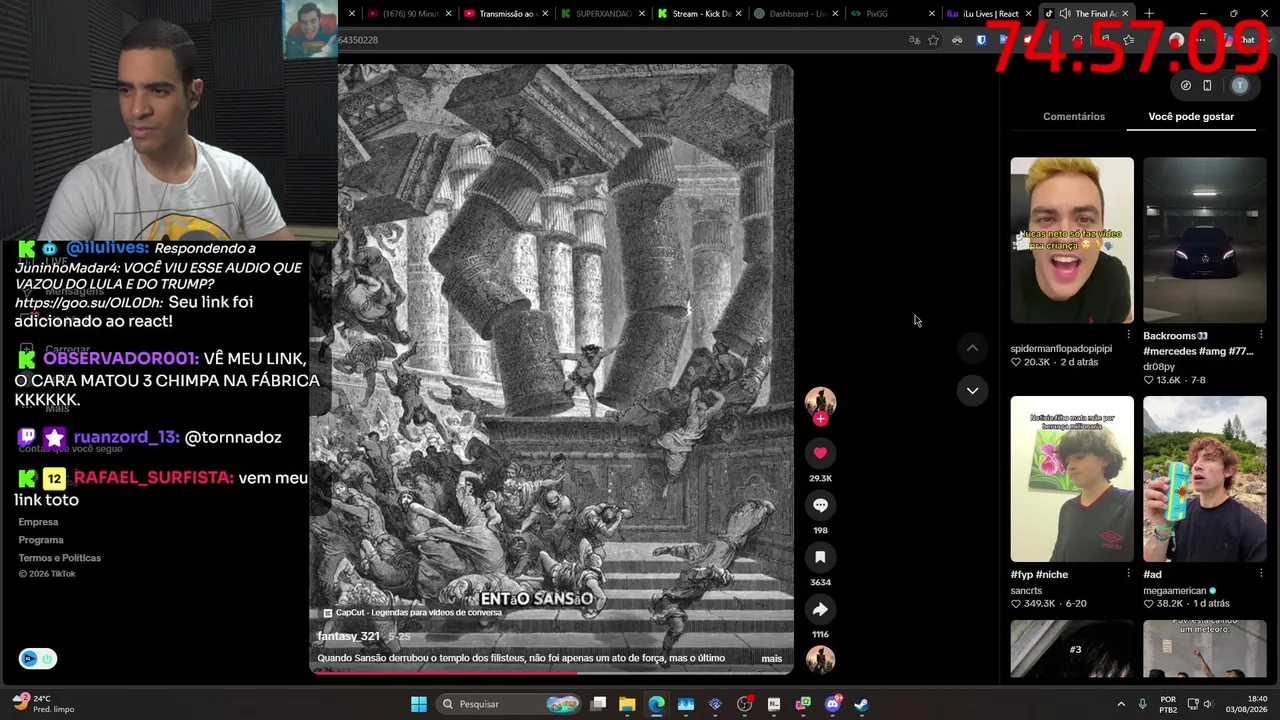Select the Você pode gostar tab
This screenshot has height=720, width=1280.
click(1191, 117)
